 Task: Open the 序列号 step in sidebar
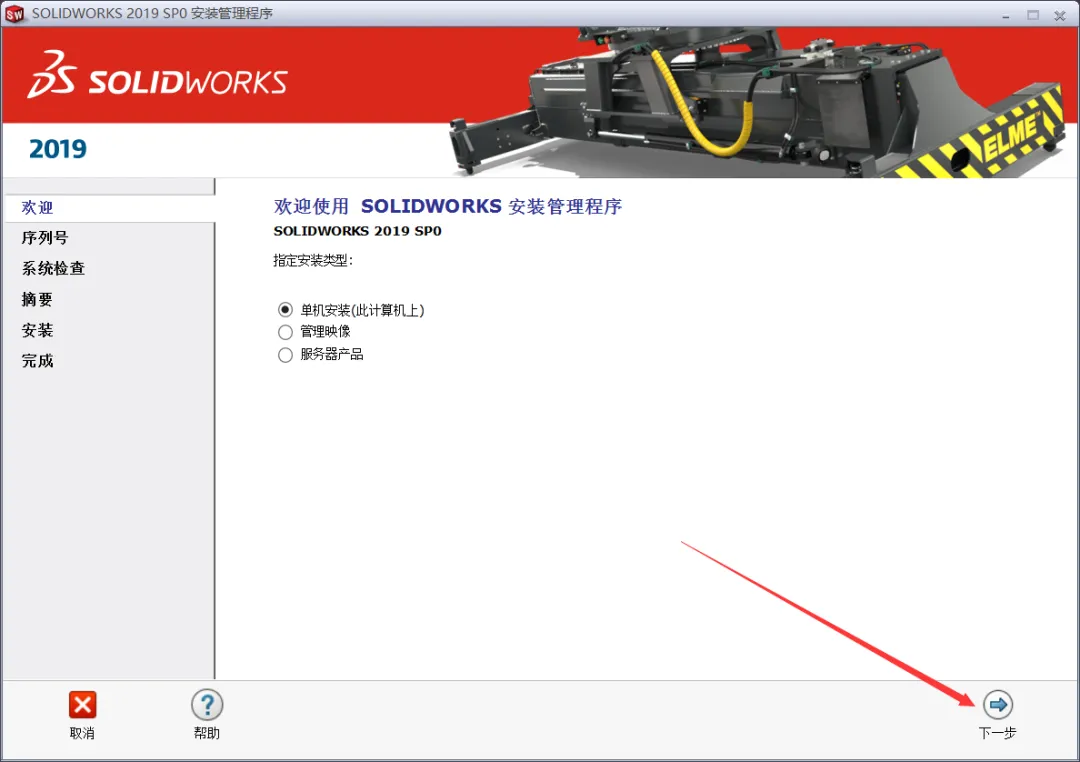pyautogui.click(x=45, y=238)
